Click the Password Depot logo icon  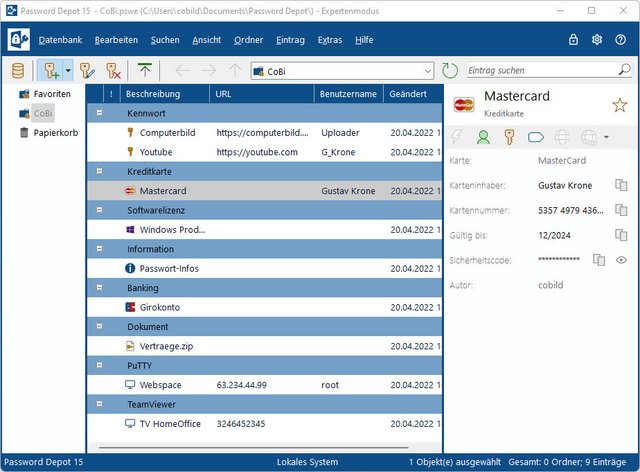coord(19,40)
